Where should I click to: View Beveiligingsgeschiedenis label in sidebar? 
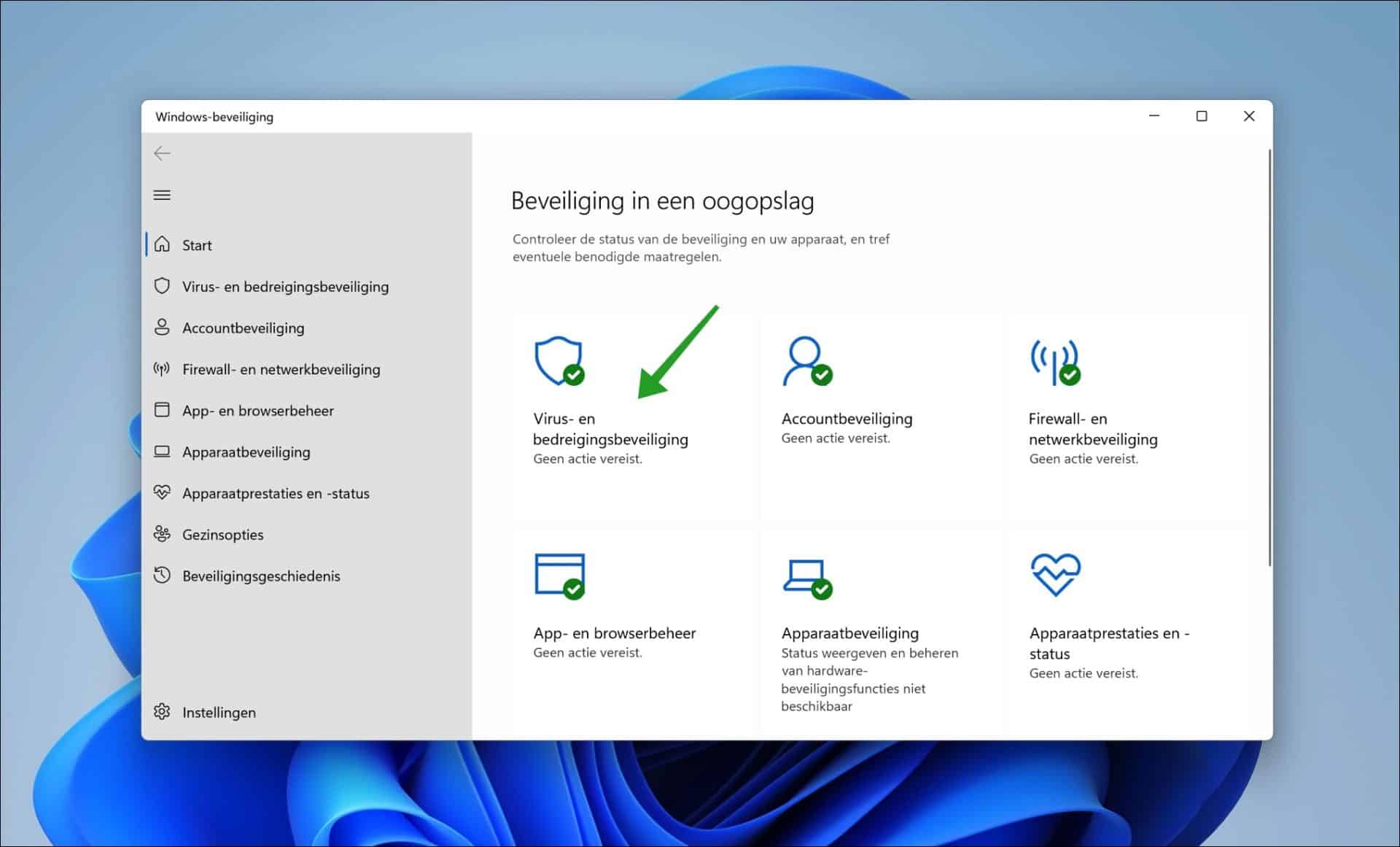click(261, 576)
